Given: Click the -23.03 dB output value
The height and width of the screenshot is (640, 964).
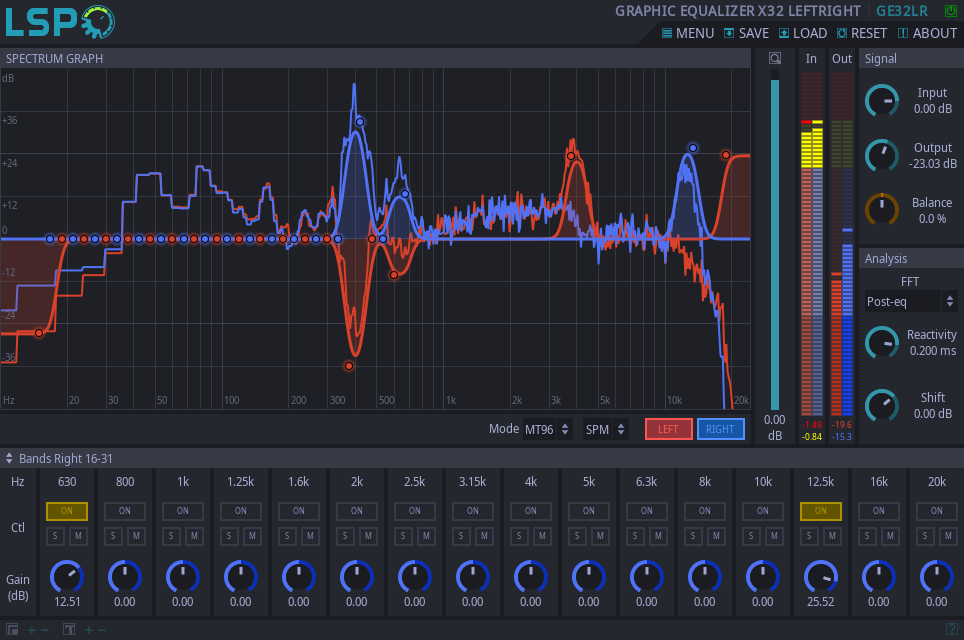Looking at the screenshot, I should 933,164.
